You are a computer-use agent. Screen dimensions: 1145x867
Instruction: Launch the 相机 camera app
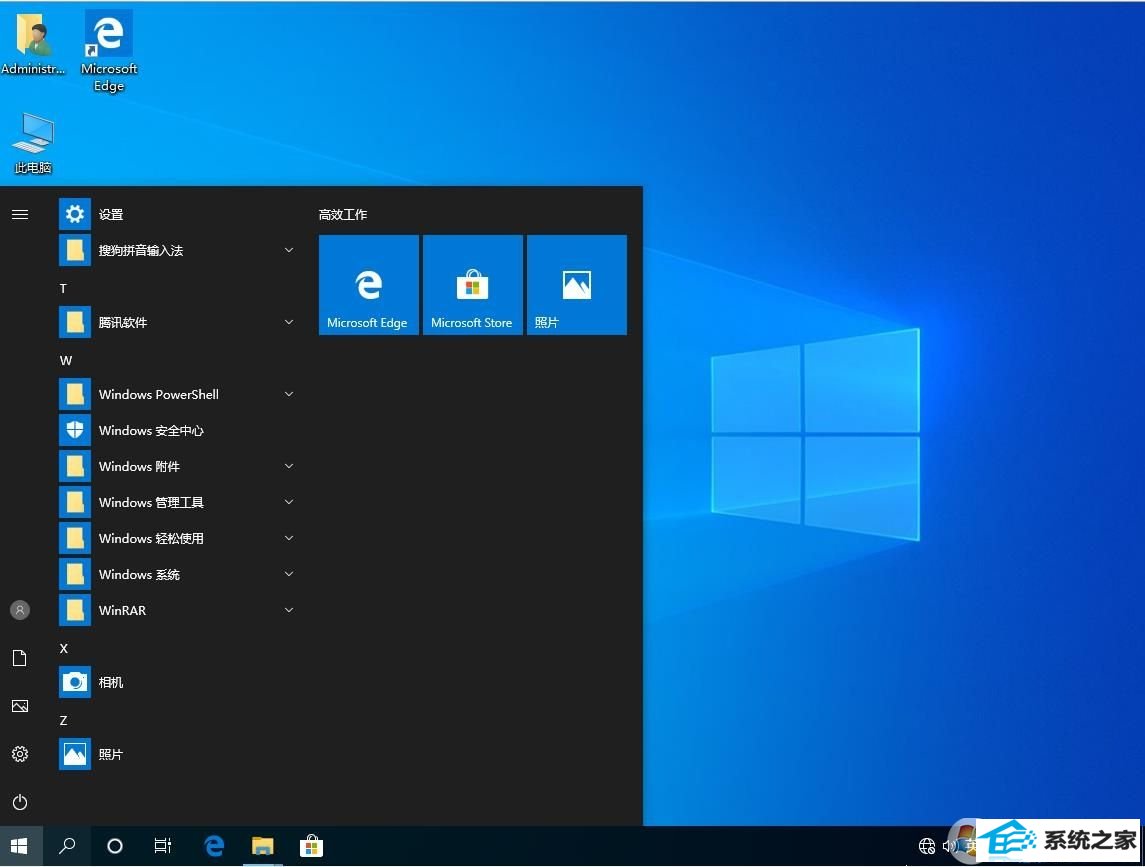pos(179,682)
